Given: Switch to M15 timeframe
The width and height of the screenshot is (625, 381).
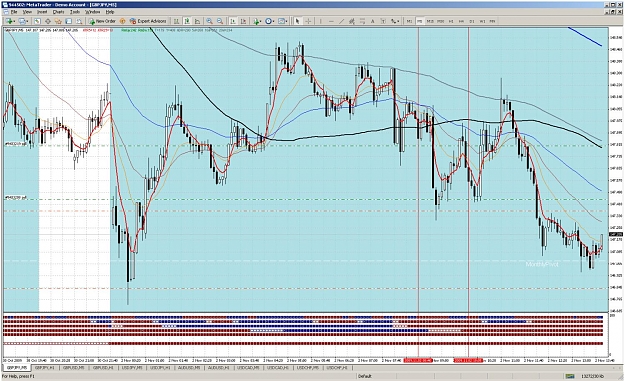Looking at the screenshot, I should tap(430, 21).
